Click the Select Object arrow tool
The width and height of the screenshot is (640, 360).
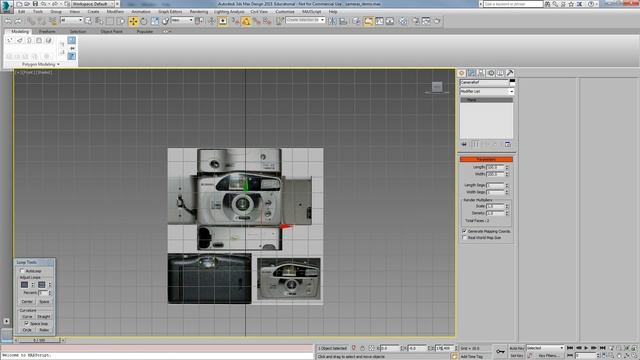point(89,21)
